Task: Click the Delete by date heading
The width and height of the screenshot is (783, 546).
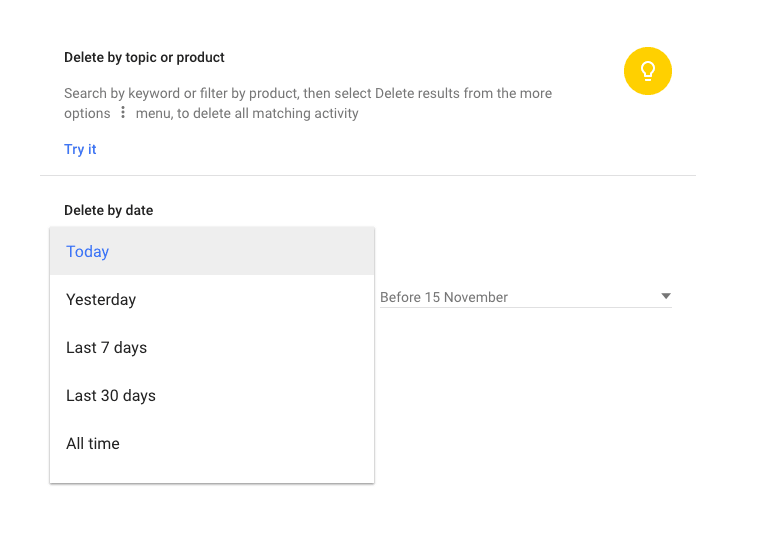Action: tap(108, 210)
